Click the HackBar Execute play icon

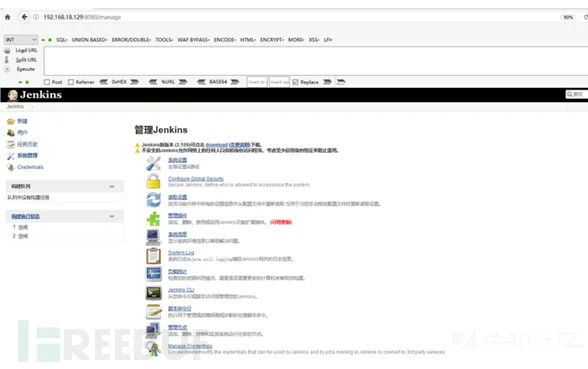click(7, 69)
